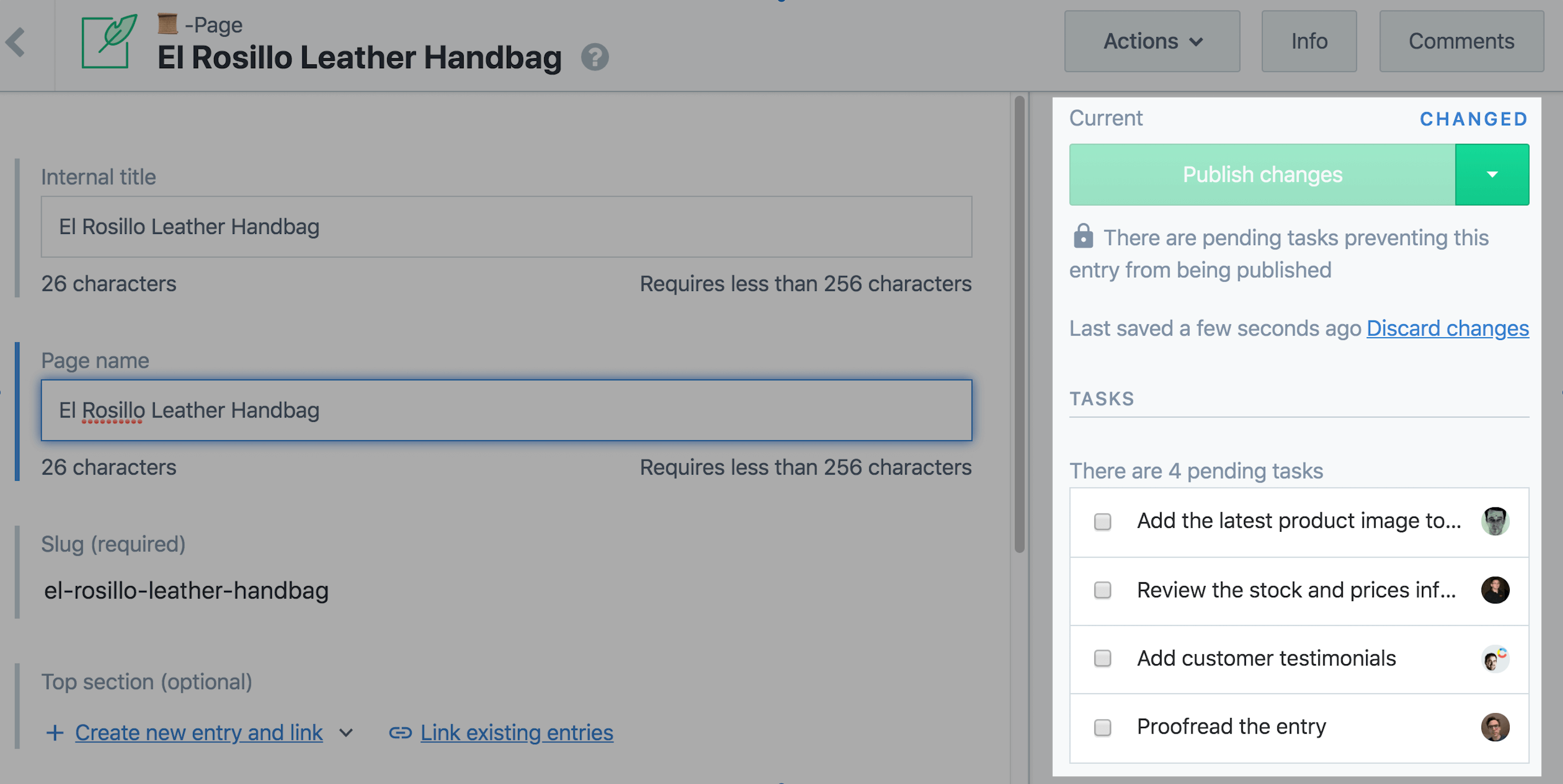Screen dimensions: 1563x784
Task: Click into the Internal title field
Action: (x=506, y=227)
